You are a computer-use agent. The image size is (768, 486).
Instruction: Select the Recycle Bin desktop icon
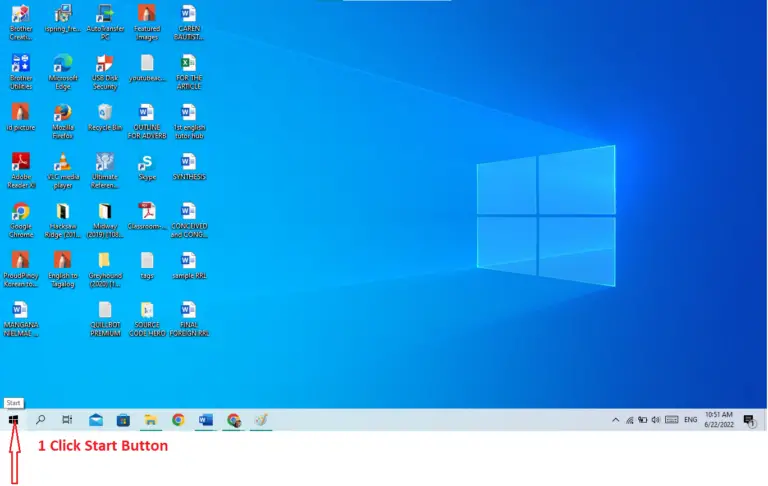click(105, 116)
